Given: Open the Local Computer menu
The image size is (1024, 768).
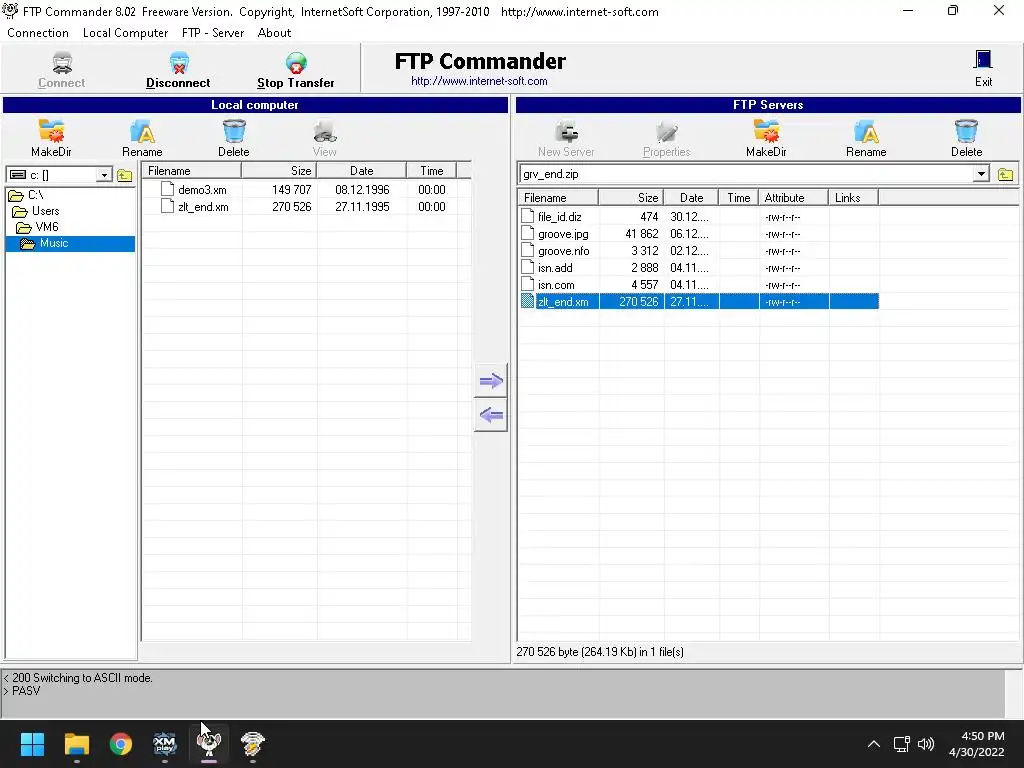Looking at the screenshot, I should 125,33.
